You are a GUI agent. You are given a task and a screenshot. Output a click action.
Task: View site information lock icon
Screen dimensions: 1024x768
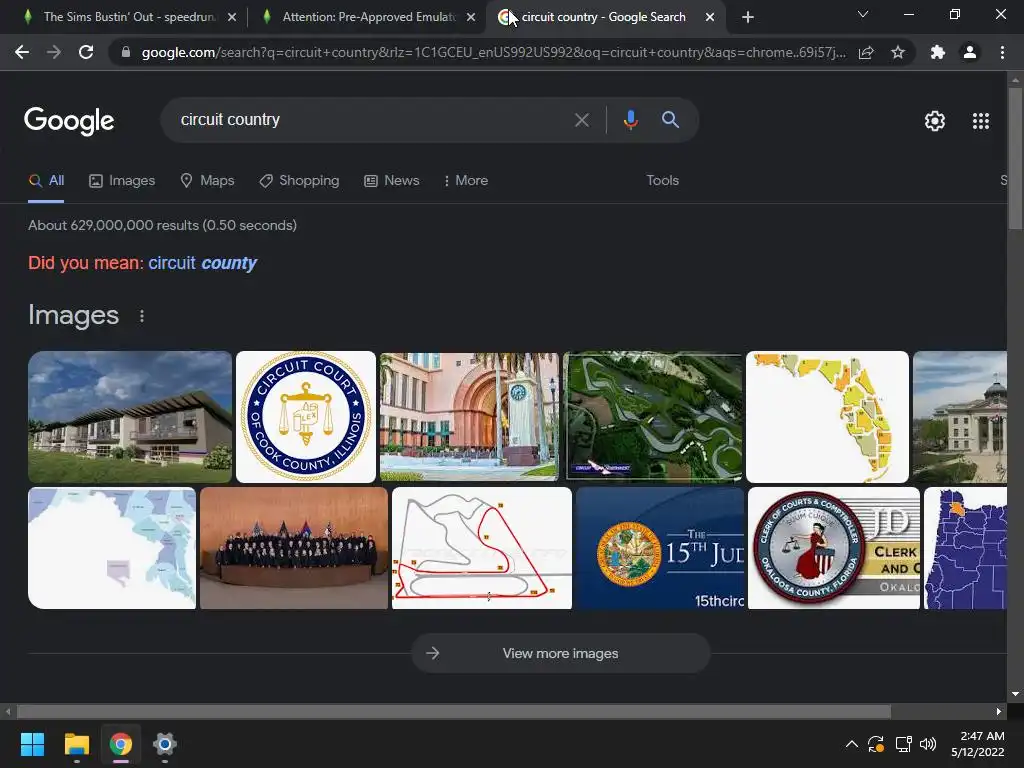click(126, 52)
